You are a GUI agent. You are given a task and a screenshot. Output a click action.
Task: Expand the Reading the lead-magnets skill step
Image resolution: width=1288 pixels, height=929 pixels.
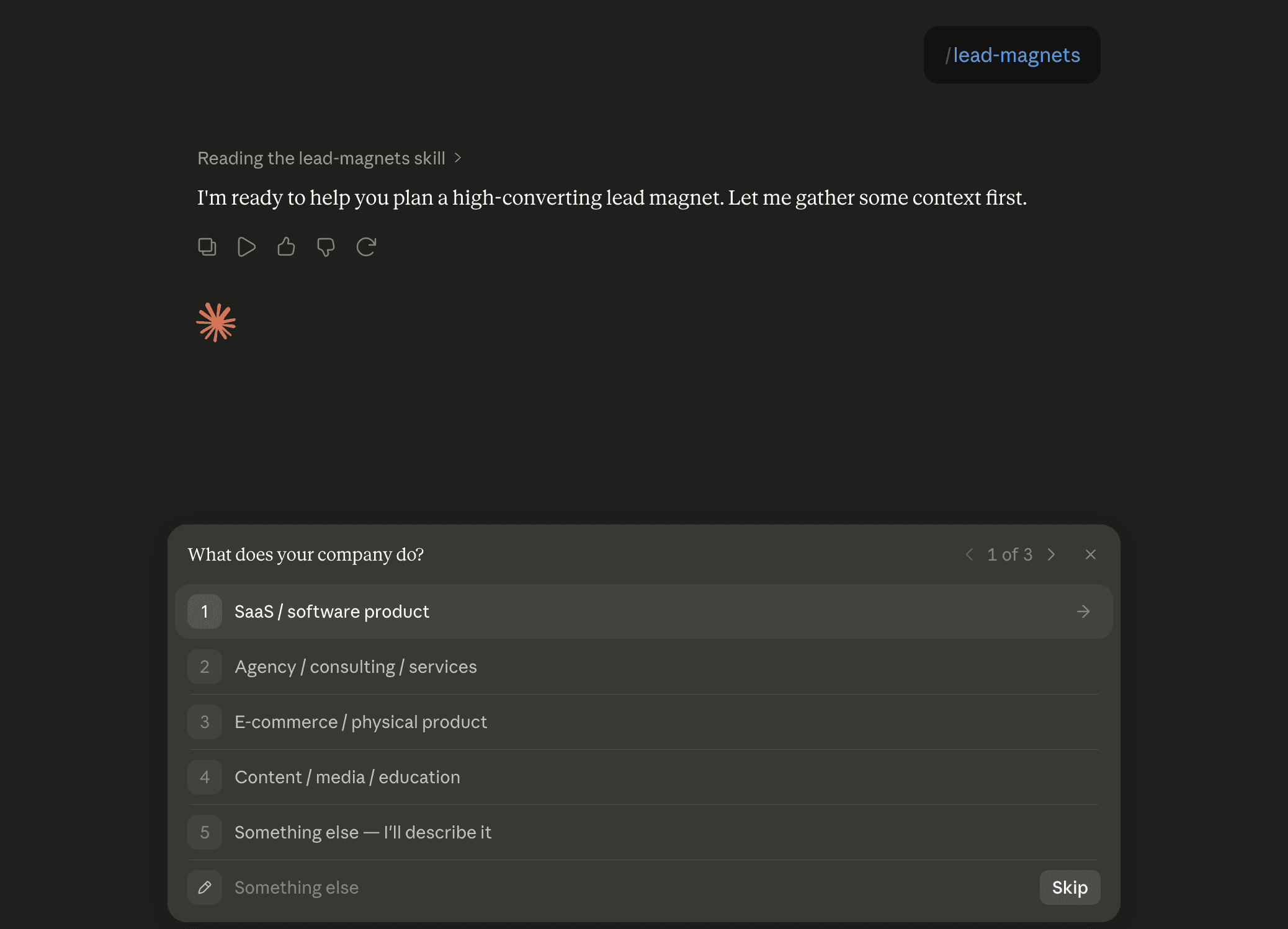click(x=329, y=158)
